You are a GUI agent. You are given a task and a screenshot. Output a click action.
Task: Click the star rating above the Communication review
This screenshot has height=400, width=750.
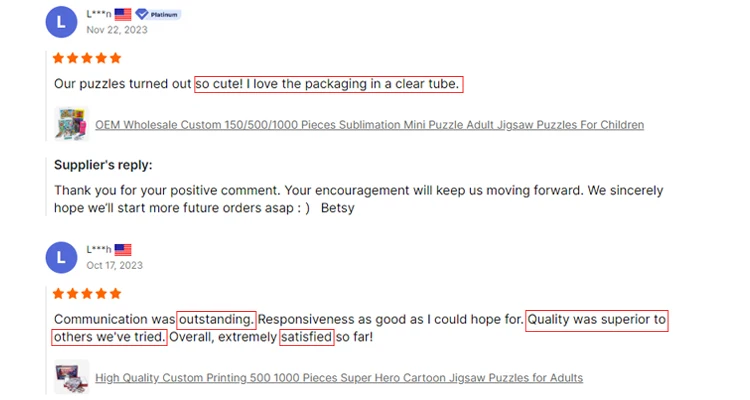click(x=87, y=294)
